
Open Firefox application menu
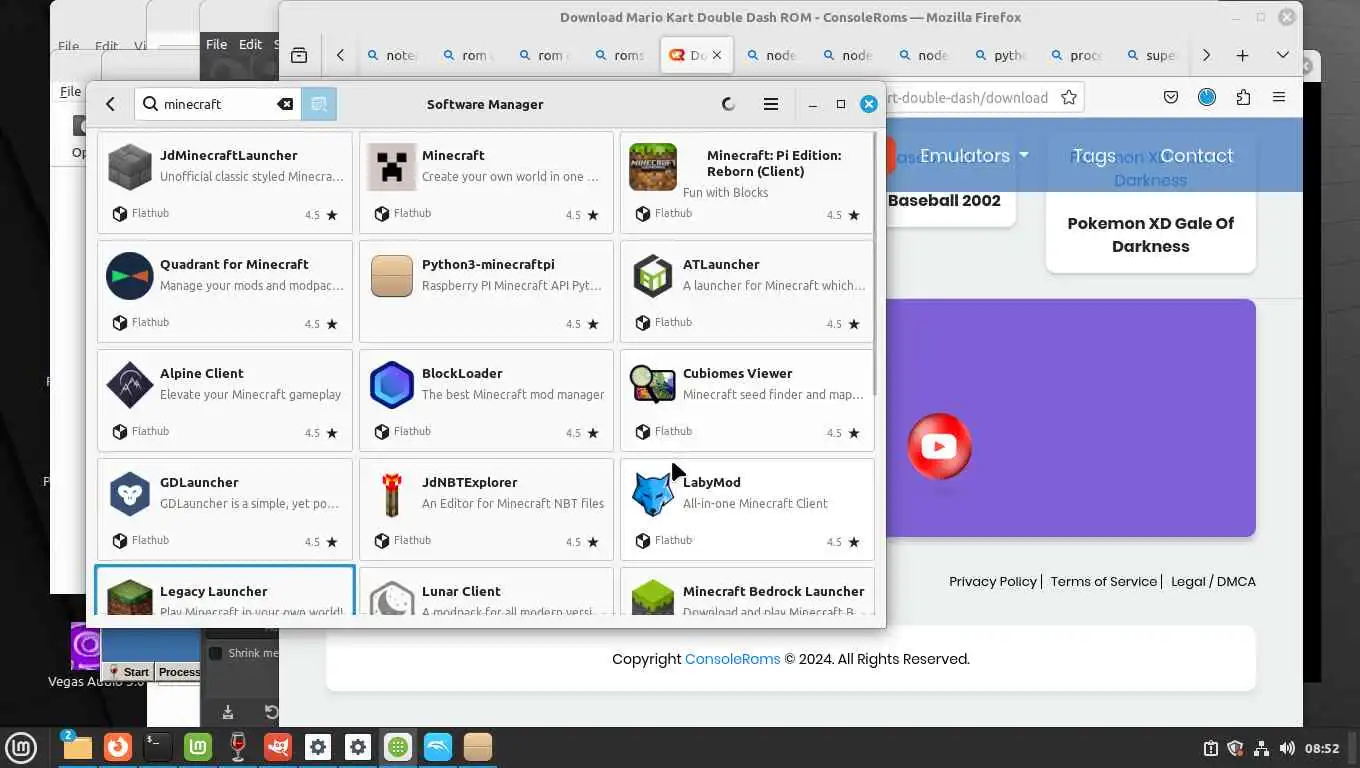coord(1279,97)
